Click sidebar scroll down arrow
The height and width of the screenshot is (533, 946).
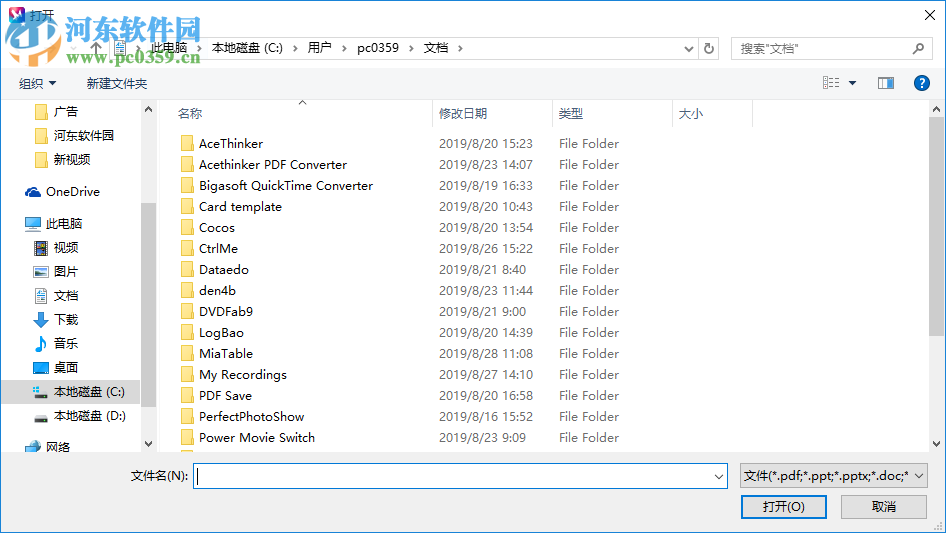[148, 444]
